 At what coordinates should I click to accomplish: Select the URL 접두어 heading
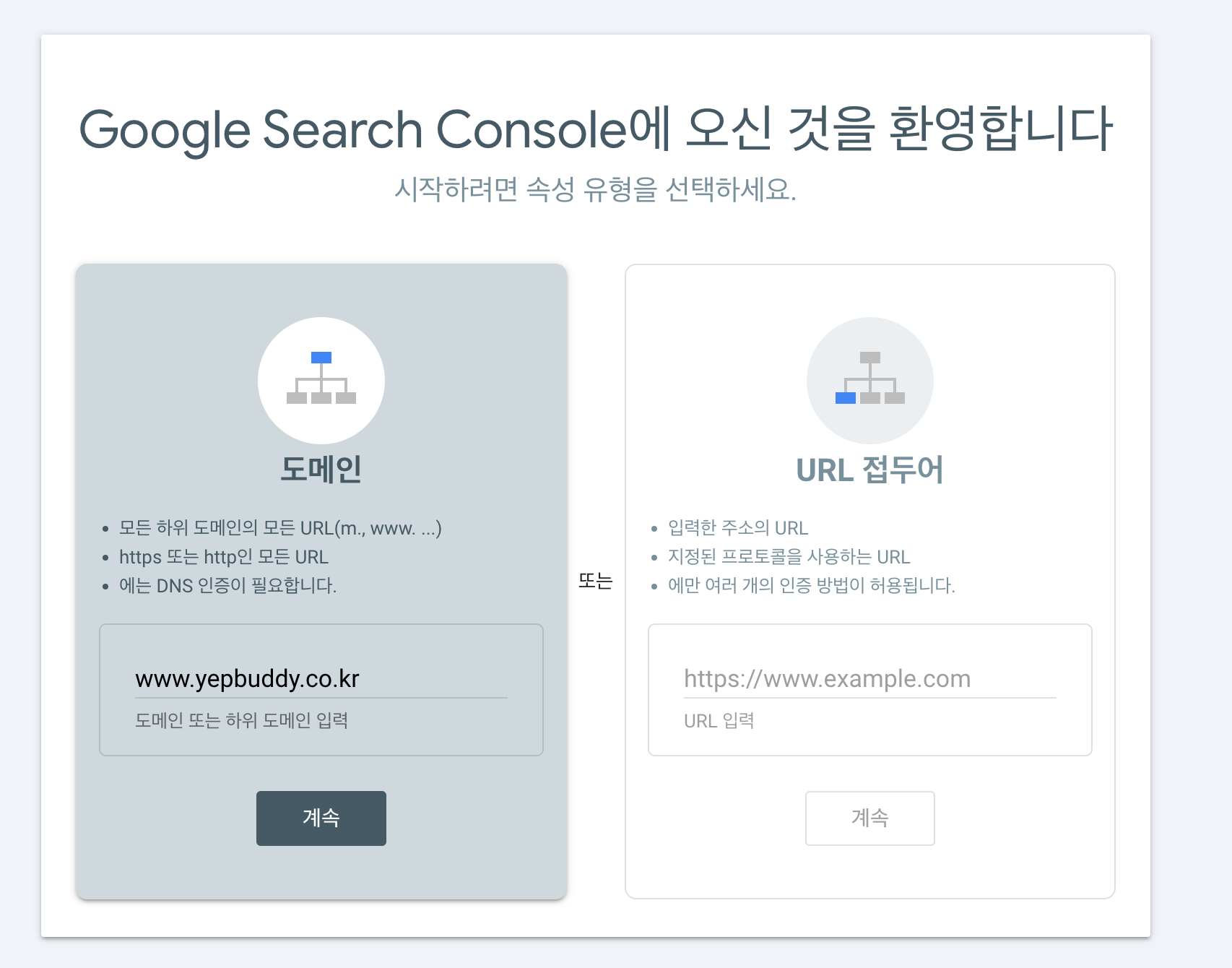(x=870, y=470)
